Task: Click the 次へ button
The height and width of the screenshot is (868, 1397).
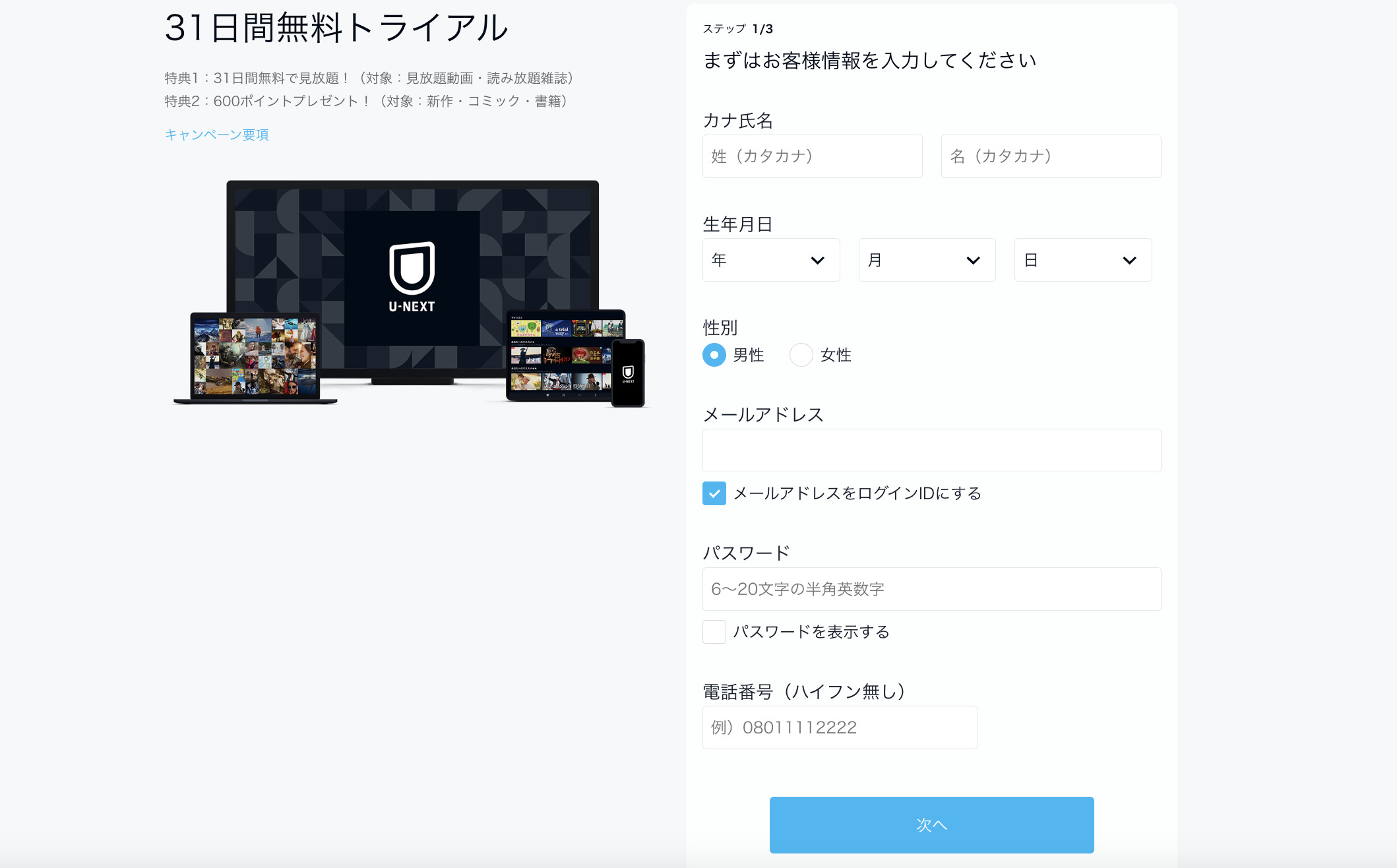Action: pos(931,825)
